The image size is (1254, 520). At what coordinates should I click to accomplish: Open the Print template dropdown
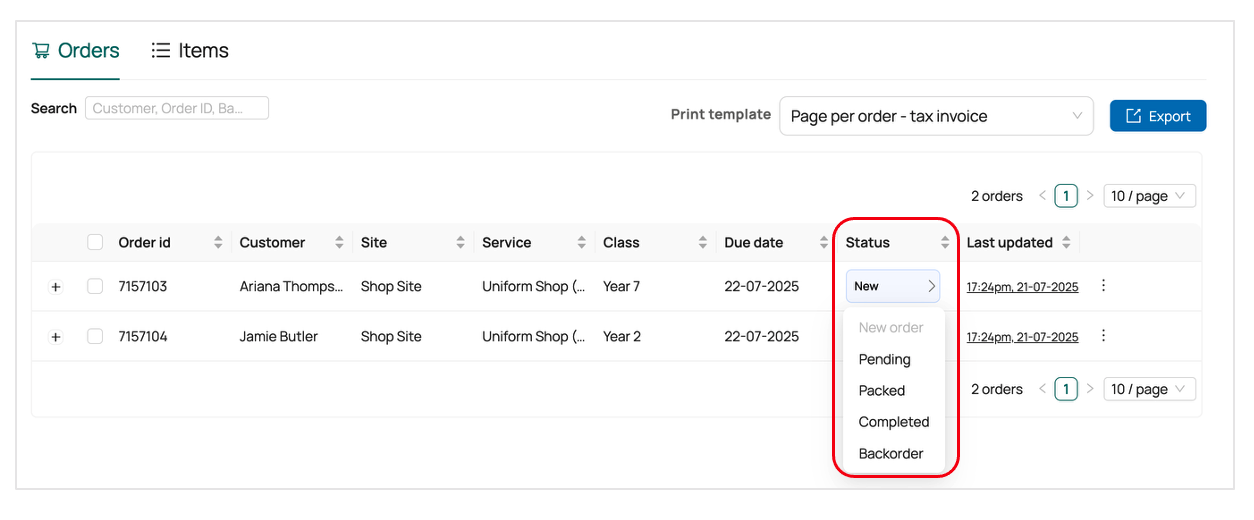pyautogui.click(x=936, y=116)
